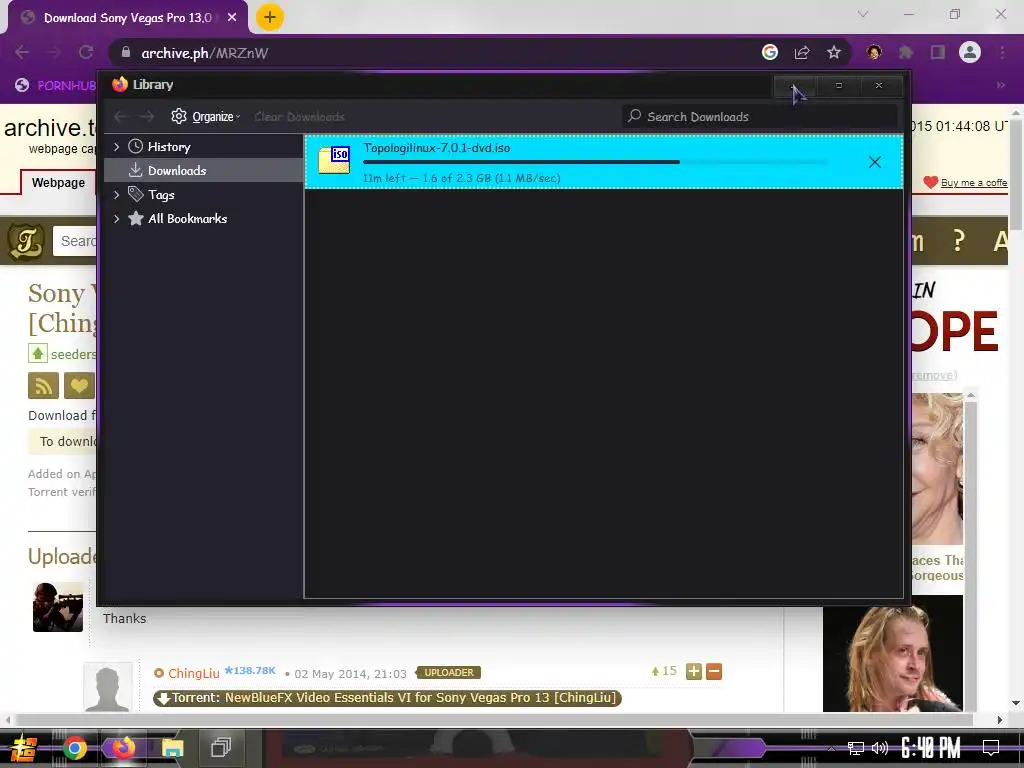Click the heart favorite icon on torrent page
Image resolution: width=1024 pixels, height=768 pixels.
click(x=79, y=385)
